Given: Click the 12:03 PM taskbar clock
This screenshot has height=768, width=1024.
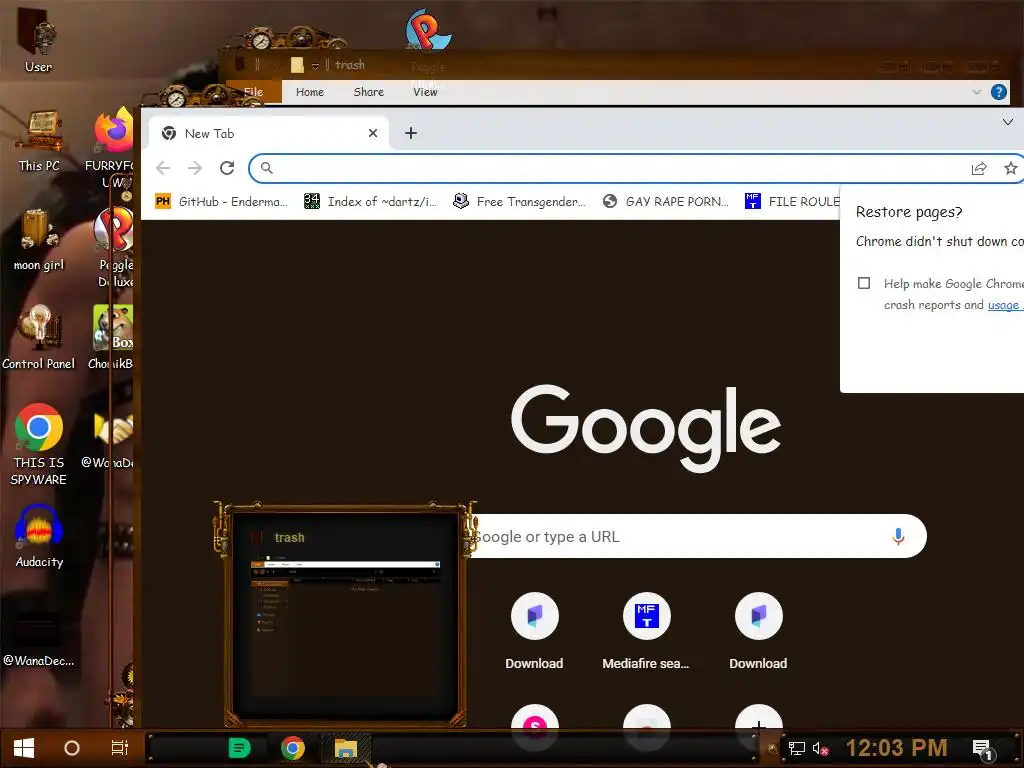Looking at the screenshot, I should pyautogui.click(x=896, y=748).
